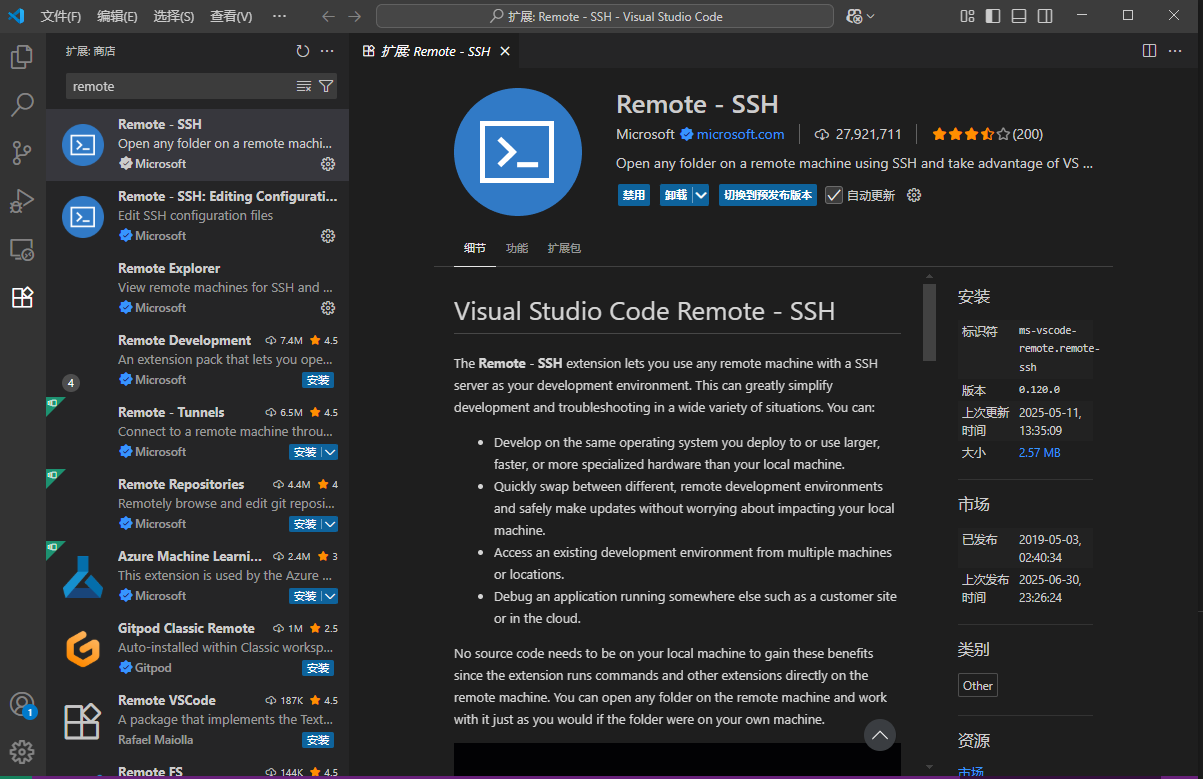
Task: Expand install options for Azure Machine Learning extension
Action: 331,595
